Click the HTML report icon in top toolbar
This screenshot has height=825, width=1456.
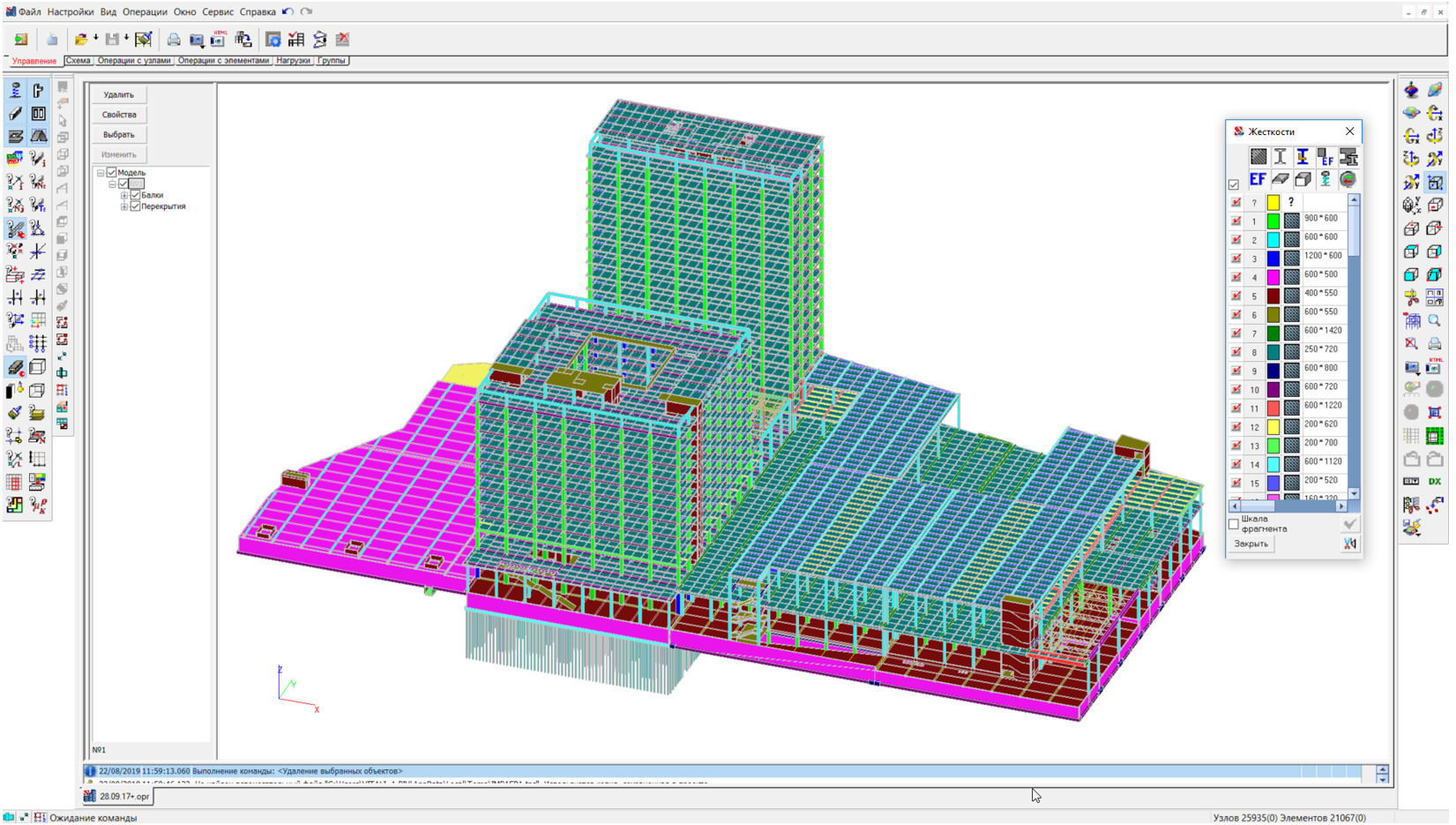pyautogui.click(x=218, y=39)
